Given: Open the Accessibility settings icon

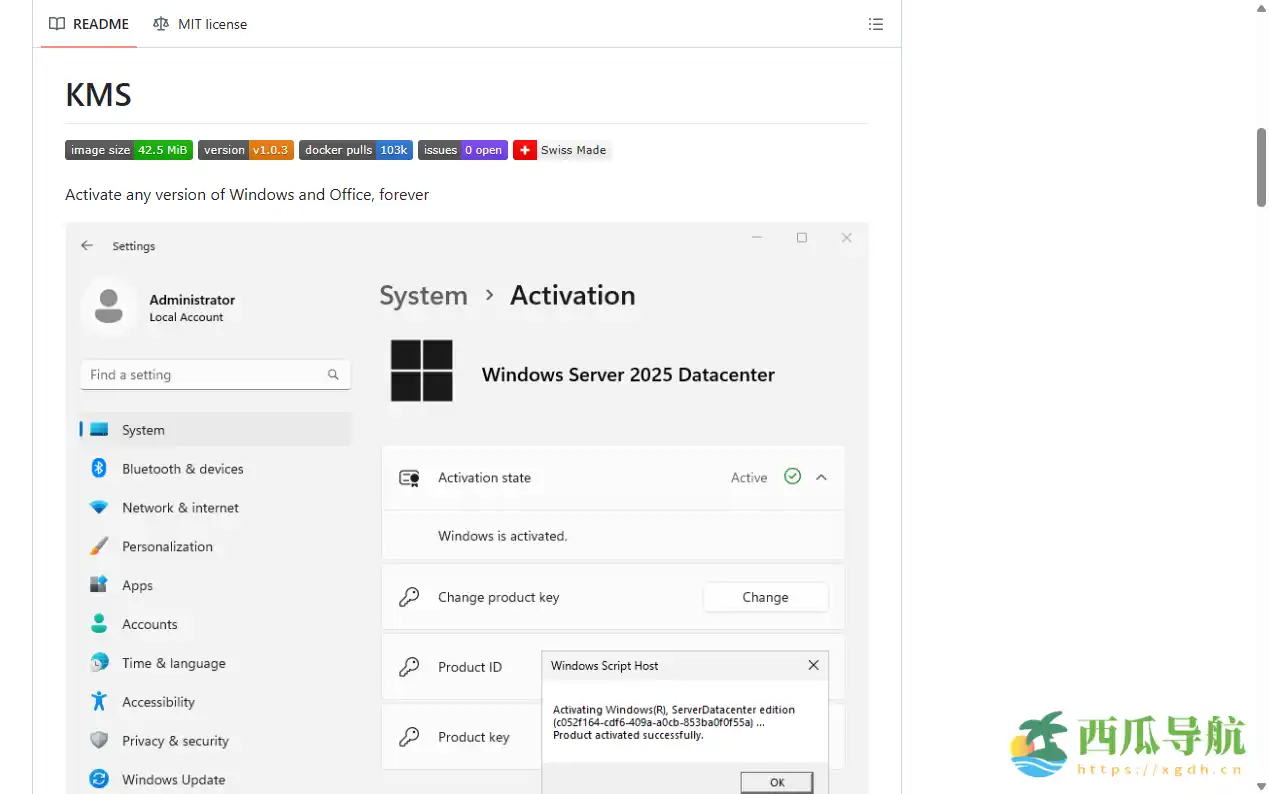Looking at the screenshot, I should click(99, 701).
